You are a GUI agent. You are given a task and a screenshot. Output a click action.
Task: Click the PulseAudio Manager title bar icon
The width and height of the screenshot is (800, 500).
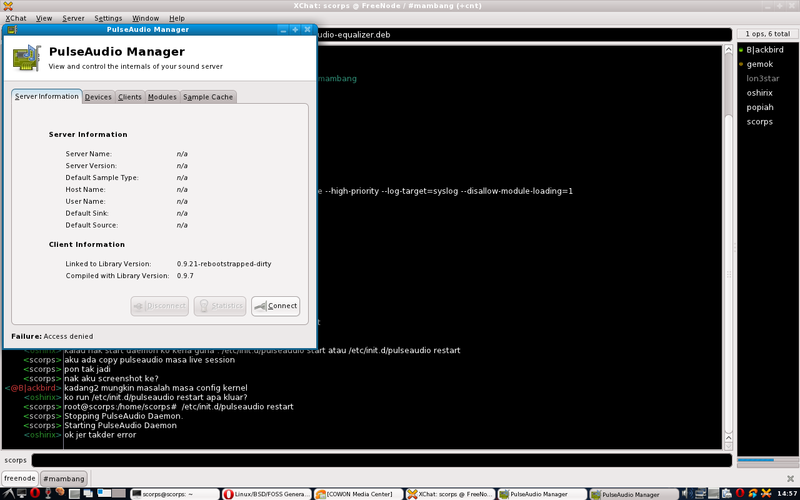[x=11, y=29]
